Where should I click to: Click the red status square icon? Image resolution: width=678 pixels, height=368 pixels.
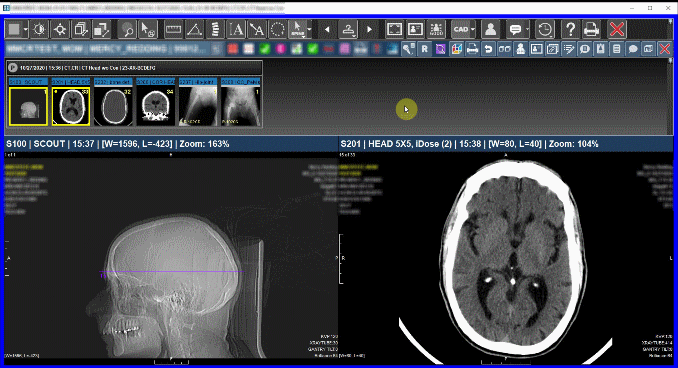click(x=233, y=49)
